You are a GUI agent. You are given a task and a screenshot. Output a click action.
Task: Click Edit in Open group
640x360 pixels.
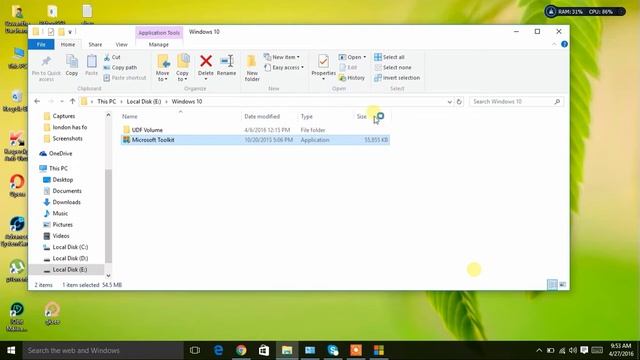(x=348, y=67)
